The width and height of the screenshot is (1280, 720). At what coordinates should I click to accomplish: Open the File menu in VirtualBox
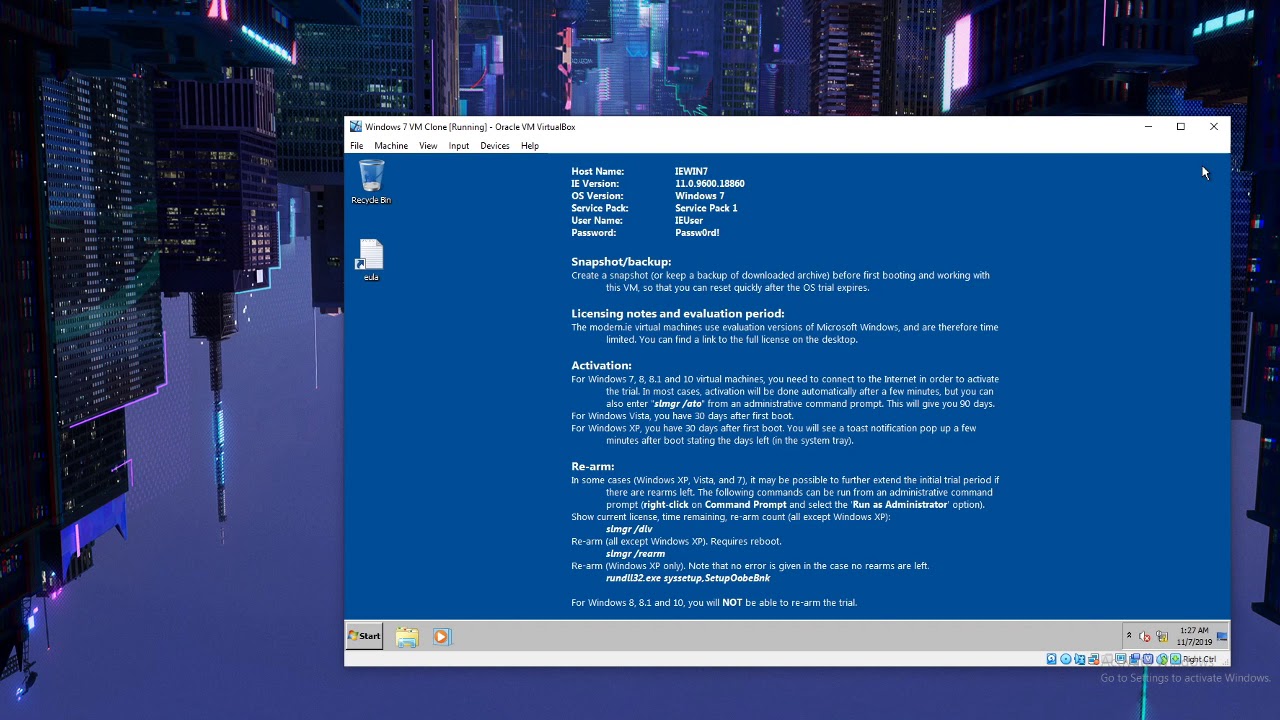[356, 146]
